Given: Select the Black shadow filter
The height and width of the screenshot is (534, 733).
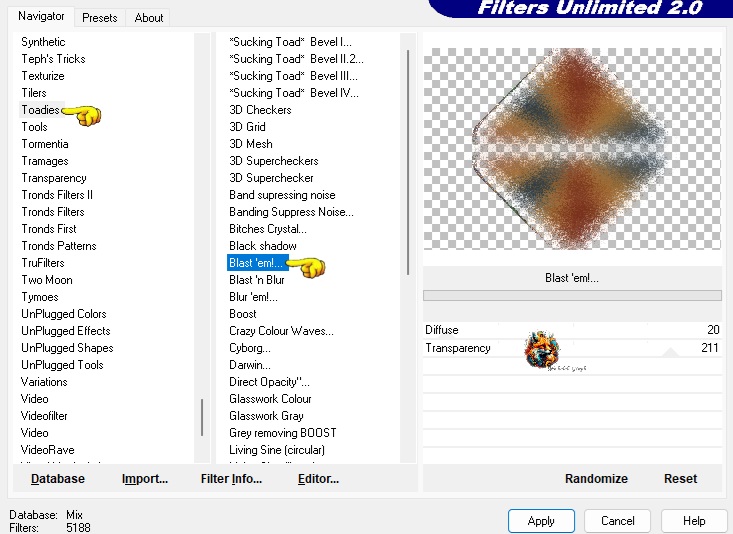Looking at the screenshot, I should pos(263,245).
